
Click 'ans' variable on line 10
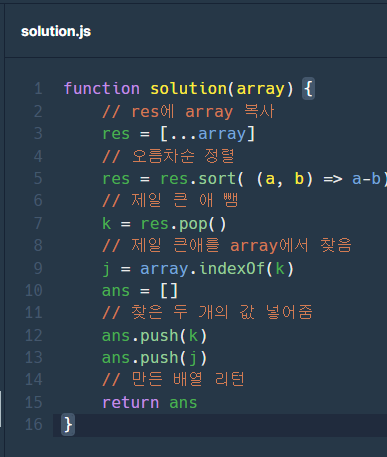pos(116,291)
